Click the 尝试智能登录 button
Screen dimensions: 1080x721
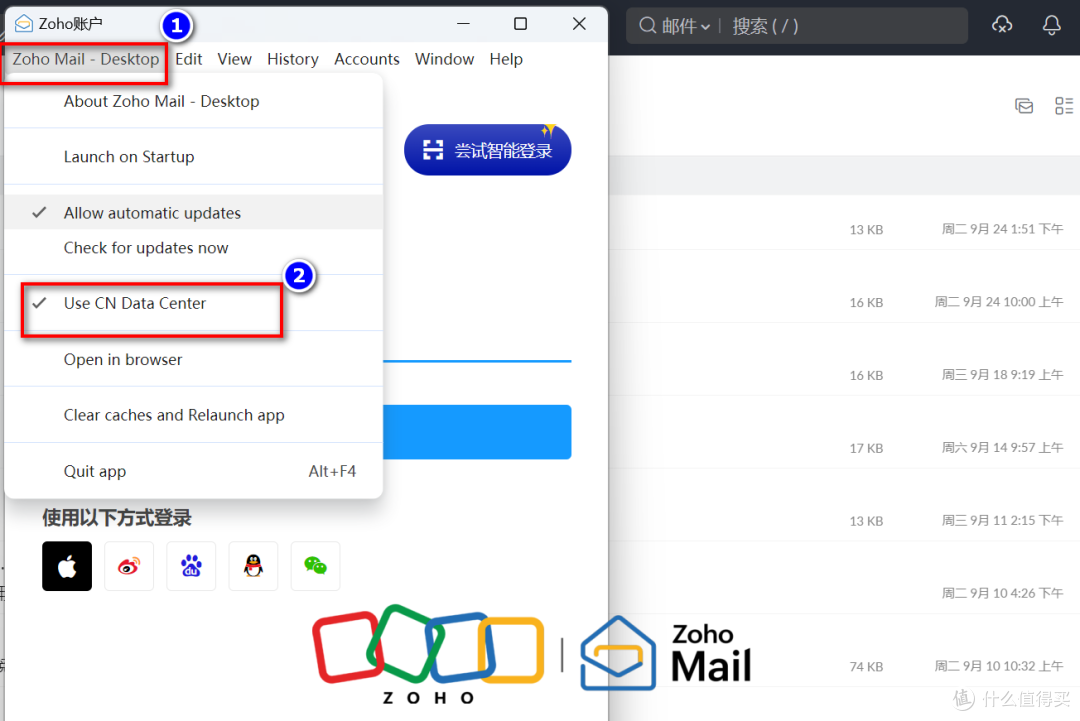click(x=488, y=150)
